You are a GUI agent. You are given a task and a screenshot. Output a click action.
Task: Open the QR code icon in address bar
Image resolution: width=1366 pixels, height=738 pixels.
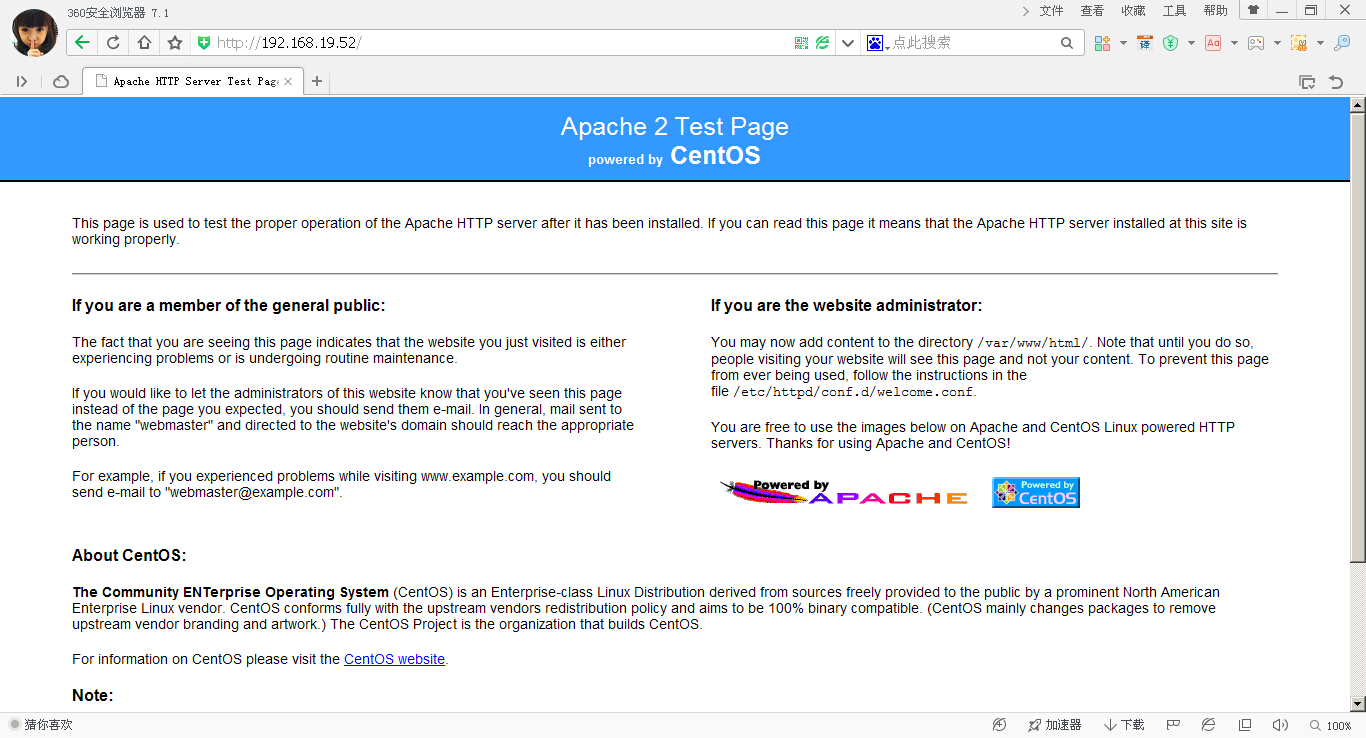(x=801, y=43)
